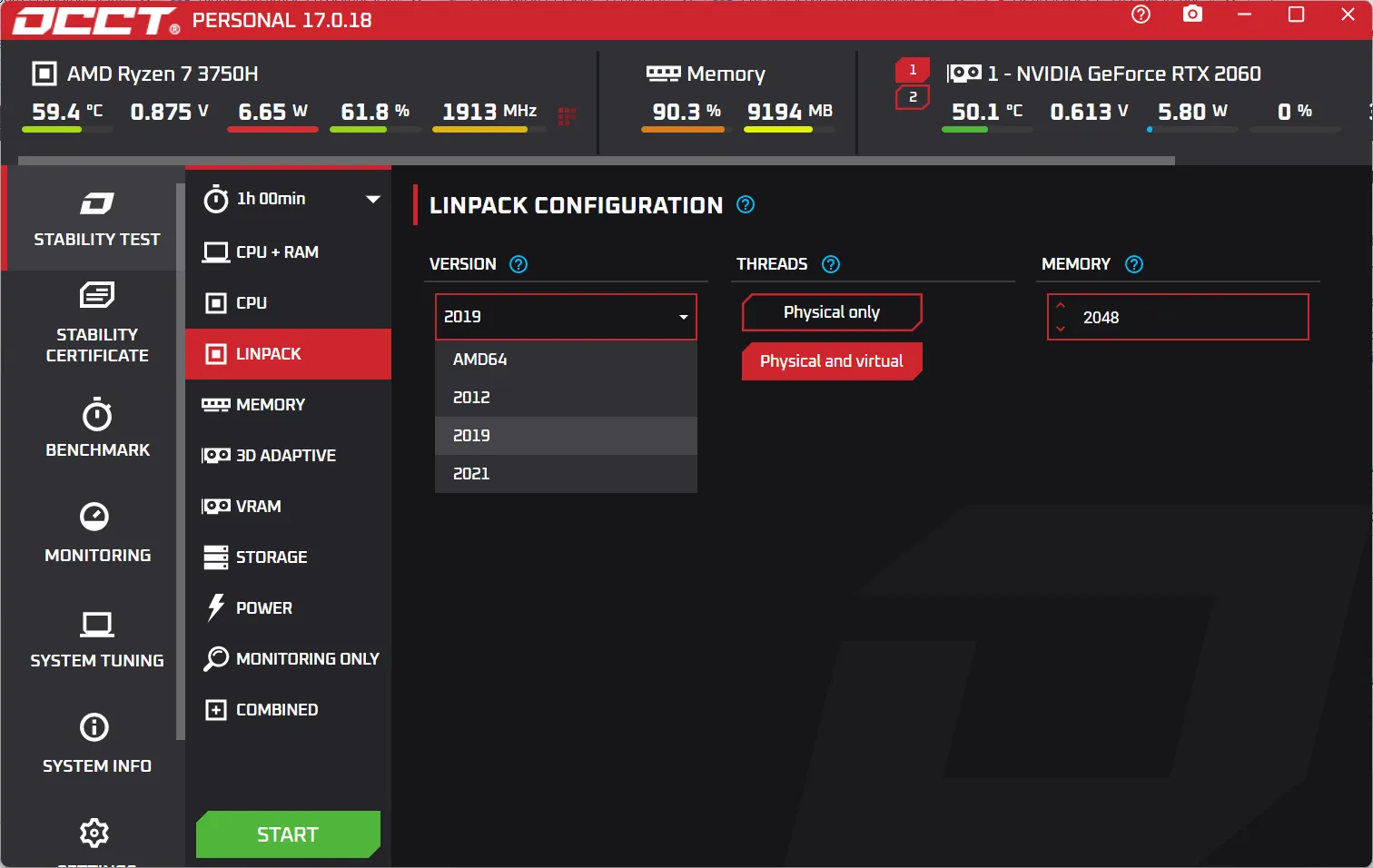The height and width of the screenshot is (868, 1373).
Task: Click the NVIDIA GeForce RTX 2060 GPU icon
Action: tap(963, 74)
